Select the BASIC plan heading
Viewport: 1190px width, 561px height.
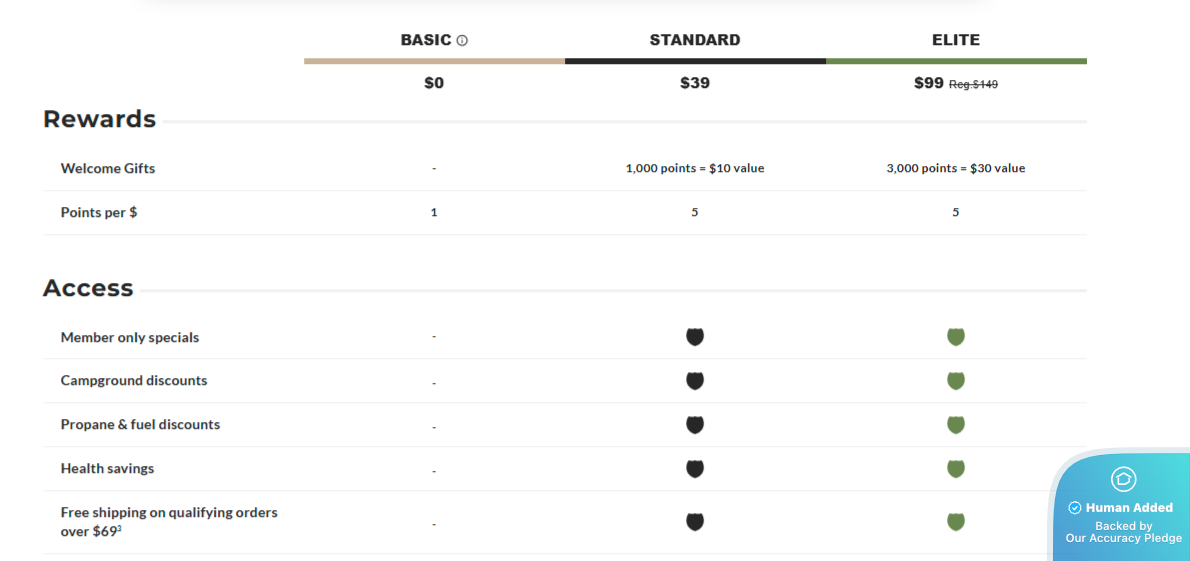click(x=426, y=40)
